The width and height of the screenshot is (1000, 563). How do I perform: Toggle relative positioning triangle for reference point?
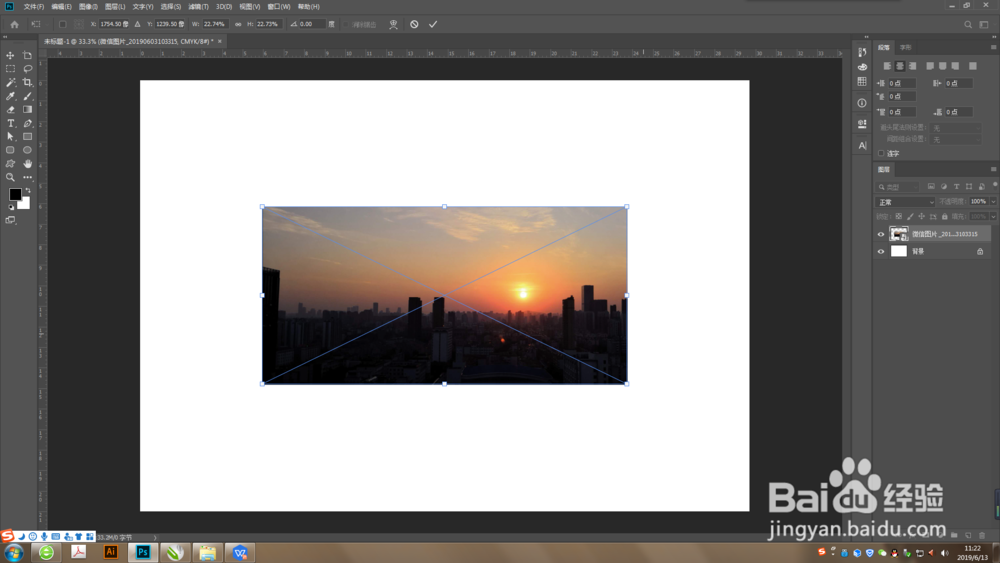click(x=138, y=24)
